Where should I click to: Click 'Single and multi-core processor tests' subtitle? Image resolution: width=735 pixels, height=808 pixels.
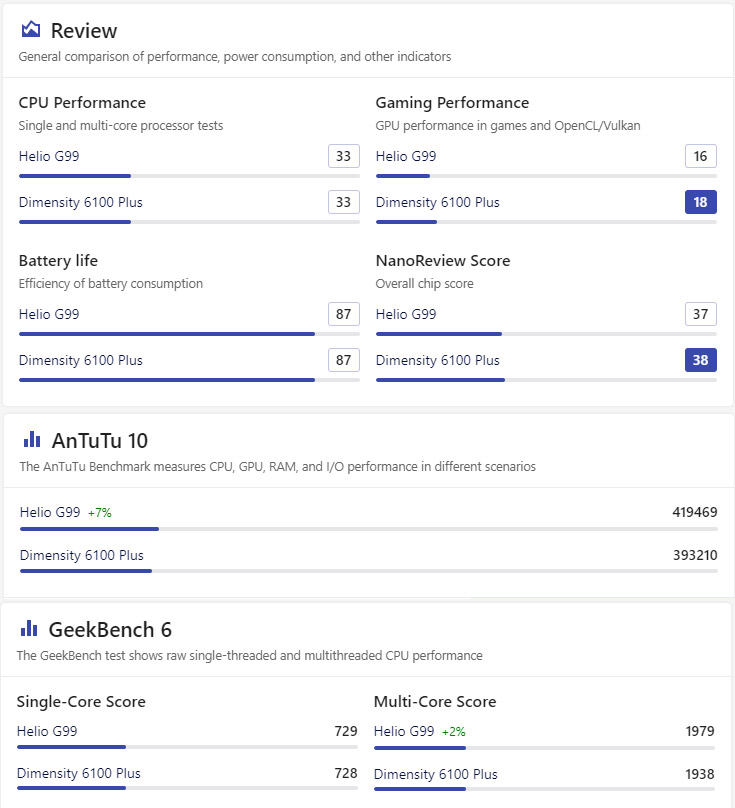[x=121, y=126]
